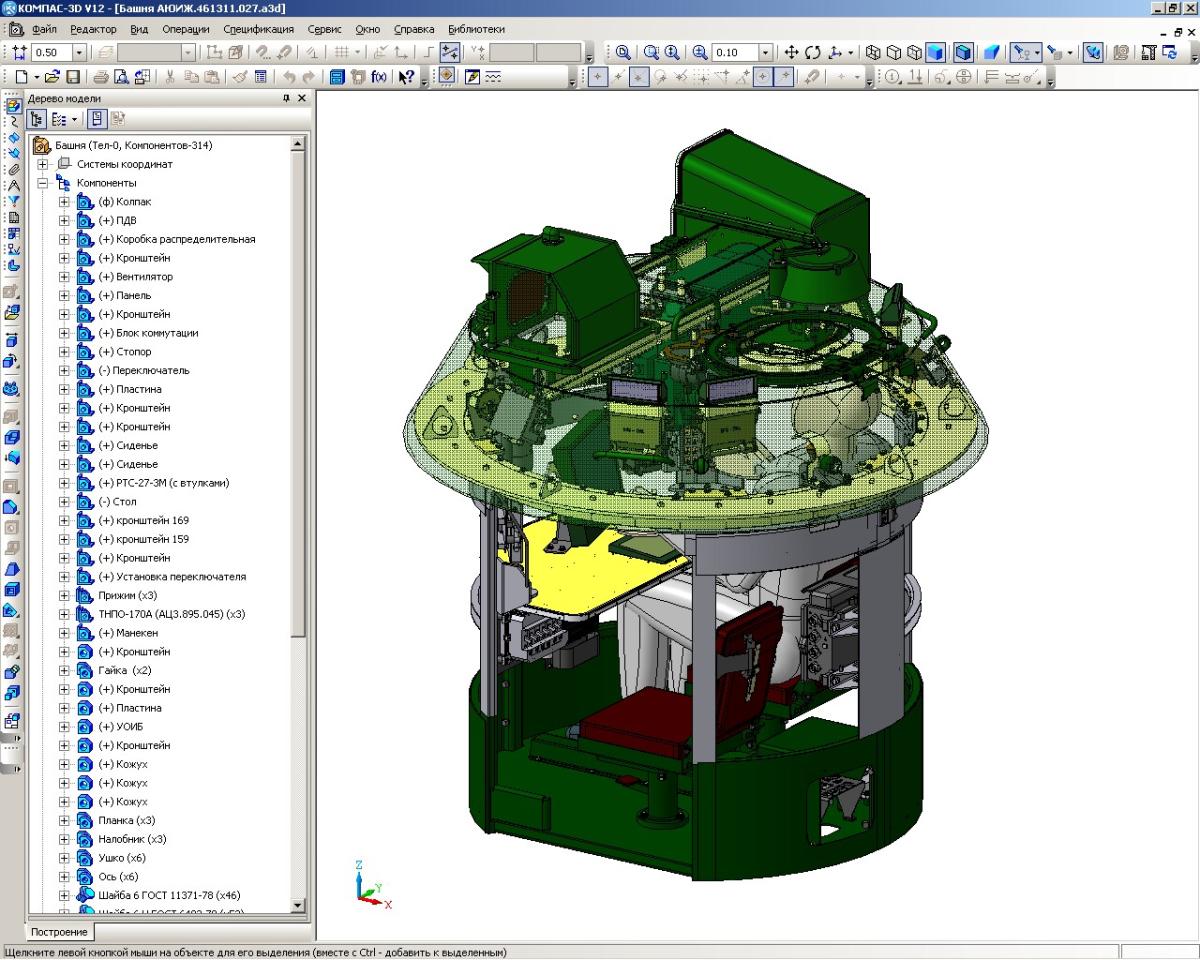Click the Open file folder icon

point(52,77)
